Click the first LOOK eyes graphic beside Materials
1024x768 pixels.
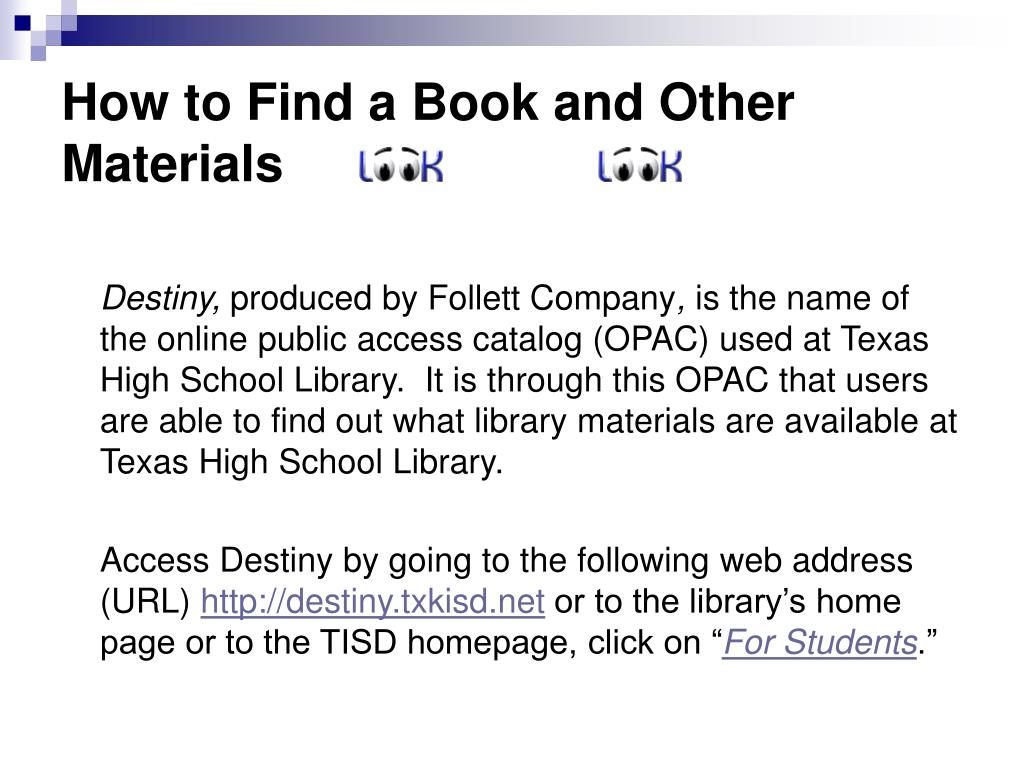point(401,166)
